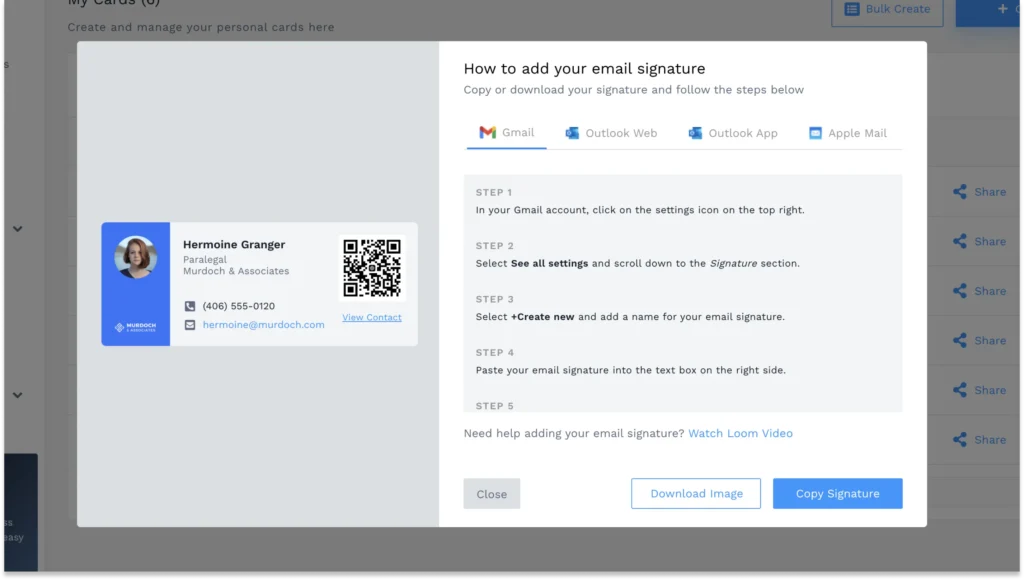Expand the upper sidebar chevron
1024x580 pixels.
[17, 228]
